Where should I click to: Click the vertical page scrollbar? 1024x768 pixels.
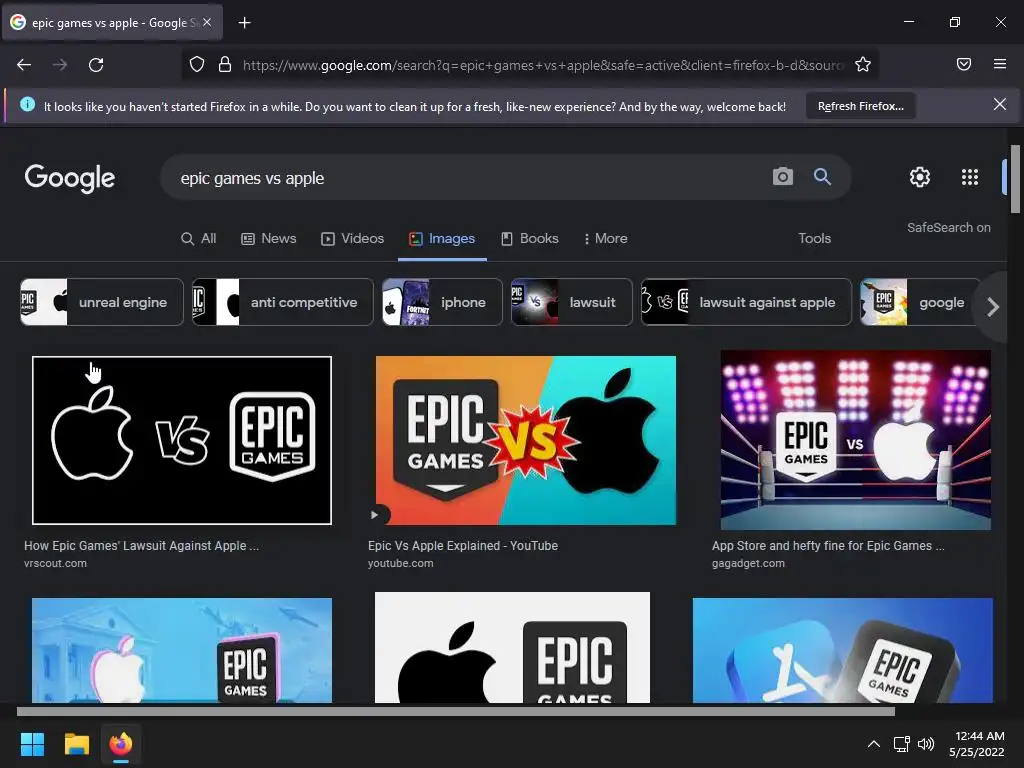[x=1015, y=179]
